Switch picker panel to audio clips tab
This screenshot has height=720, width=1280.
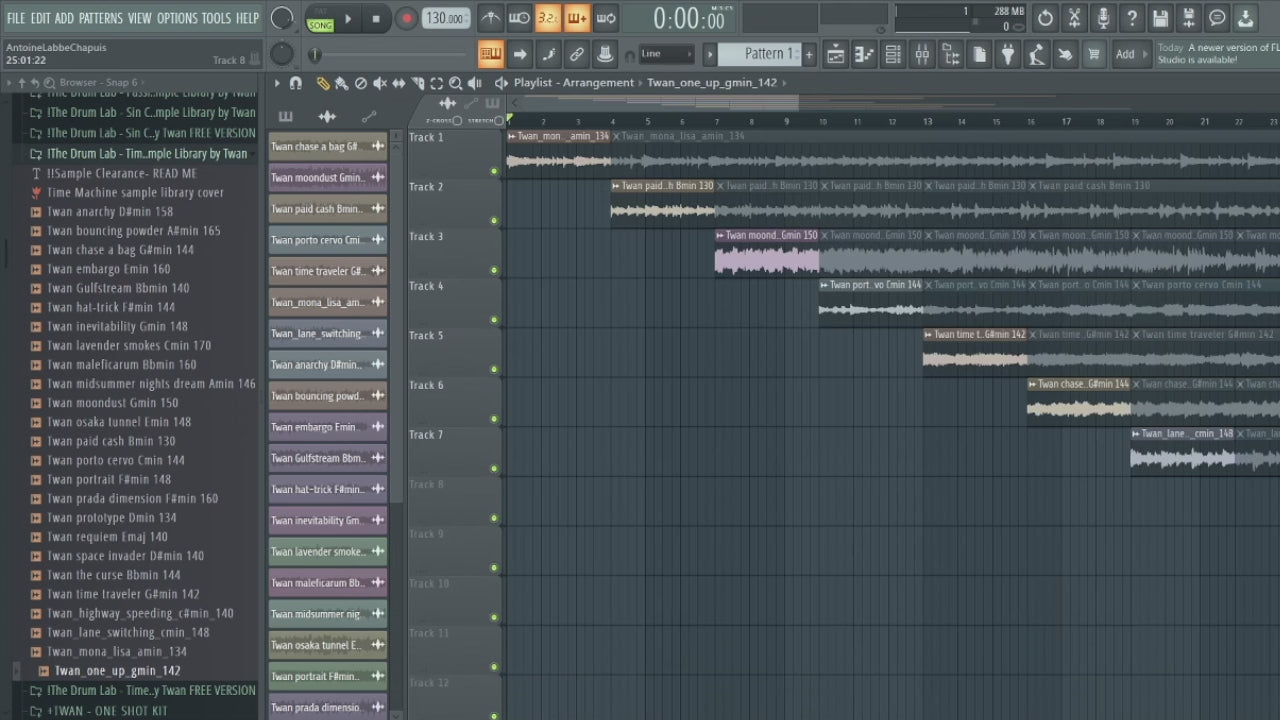pyautogui.click(x=327, y=117)
